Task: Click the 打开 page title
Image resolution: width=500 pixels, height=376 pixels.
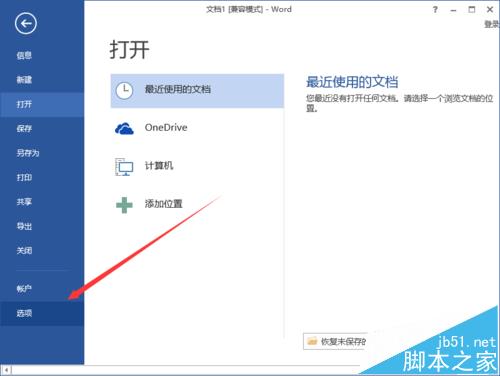Action: pos(129,50)
